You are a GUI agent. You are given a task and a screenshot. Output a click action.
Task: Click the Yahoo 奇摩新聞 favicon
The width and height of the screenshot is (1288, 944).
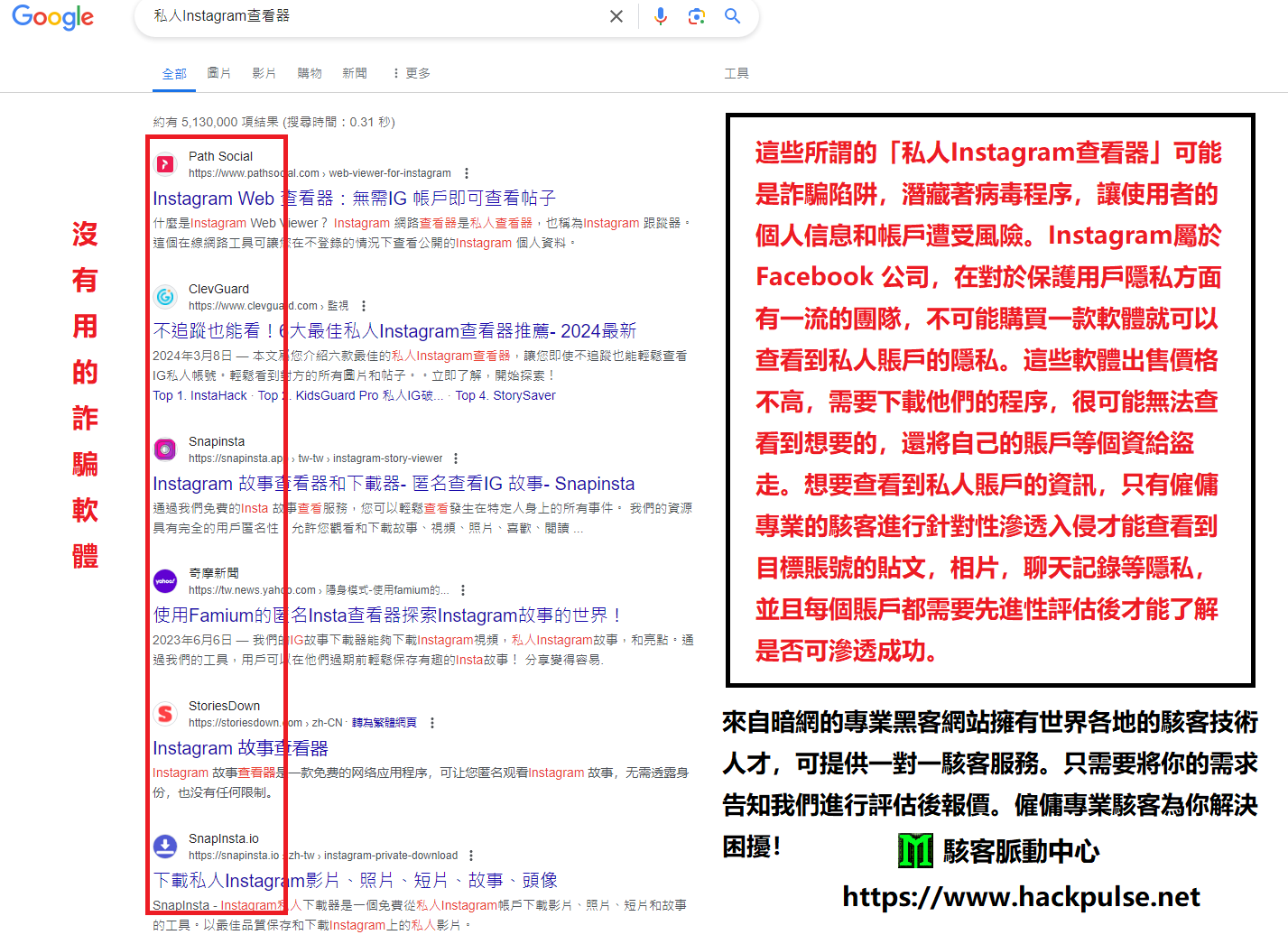[x=165, y=581]
